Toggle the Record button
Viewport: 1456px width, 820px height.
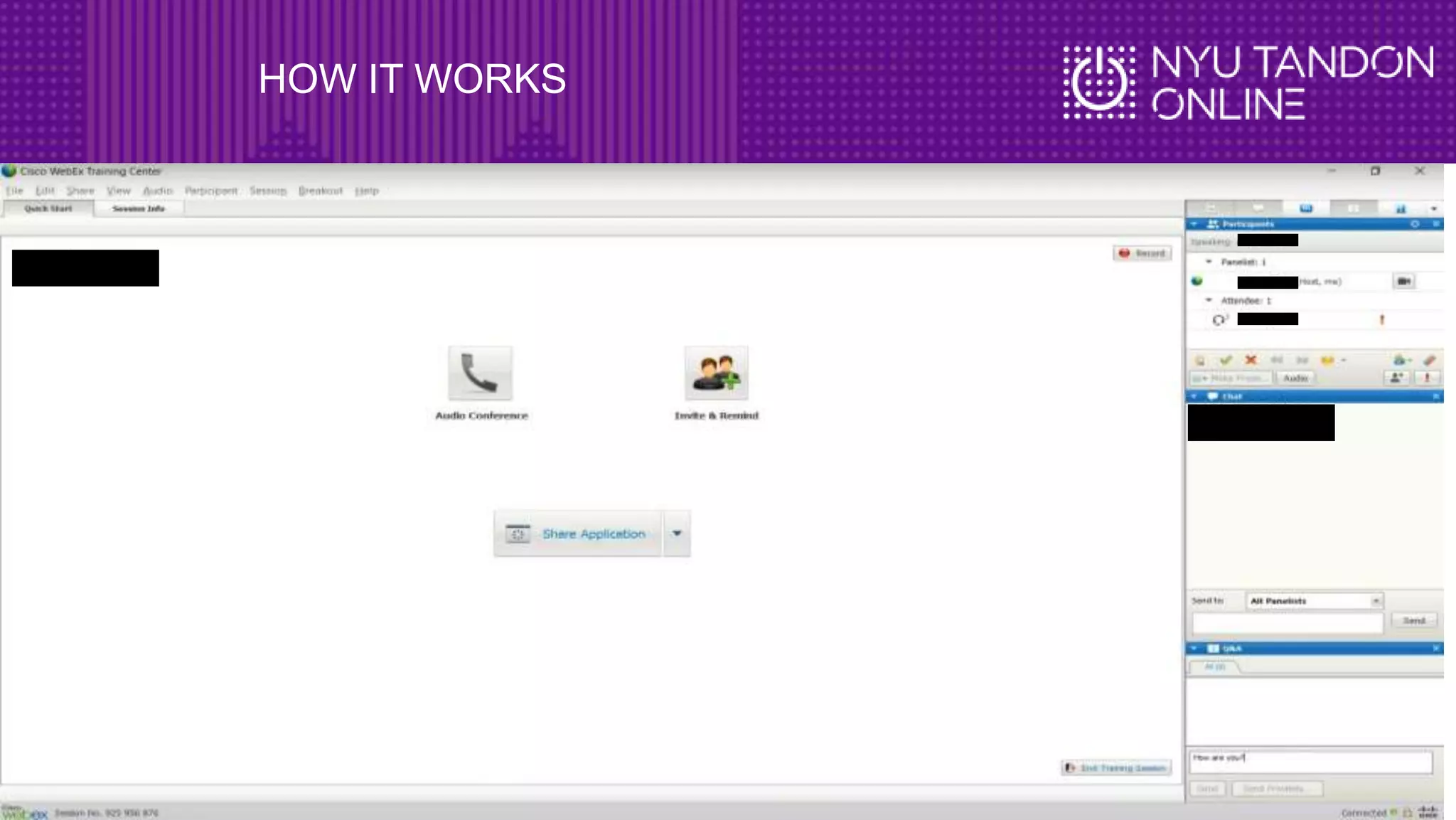pyautogui.click(x=1142, y=253)
